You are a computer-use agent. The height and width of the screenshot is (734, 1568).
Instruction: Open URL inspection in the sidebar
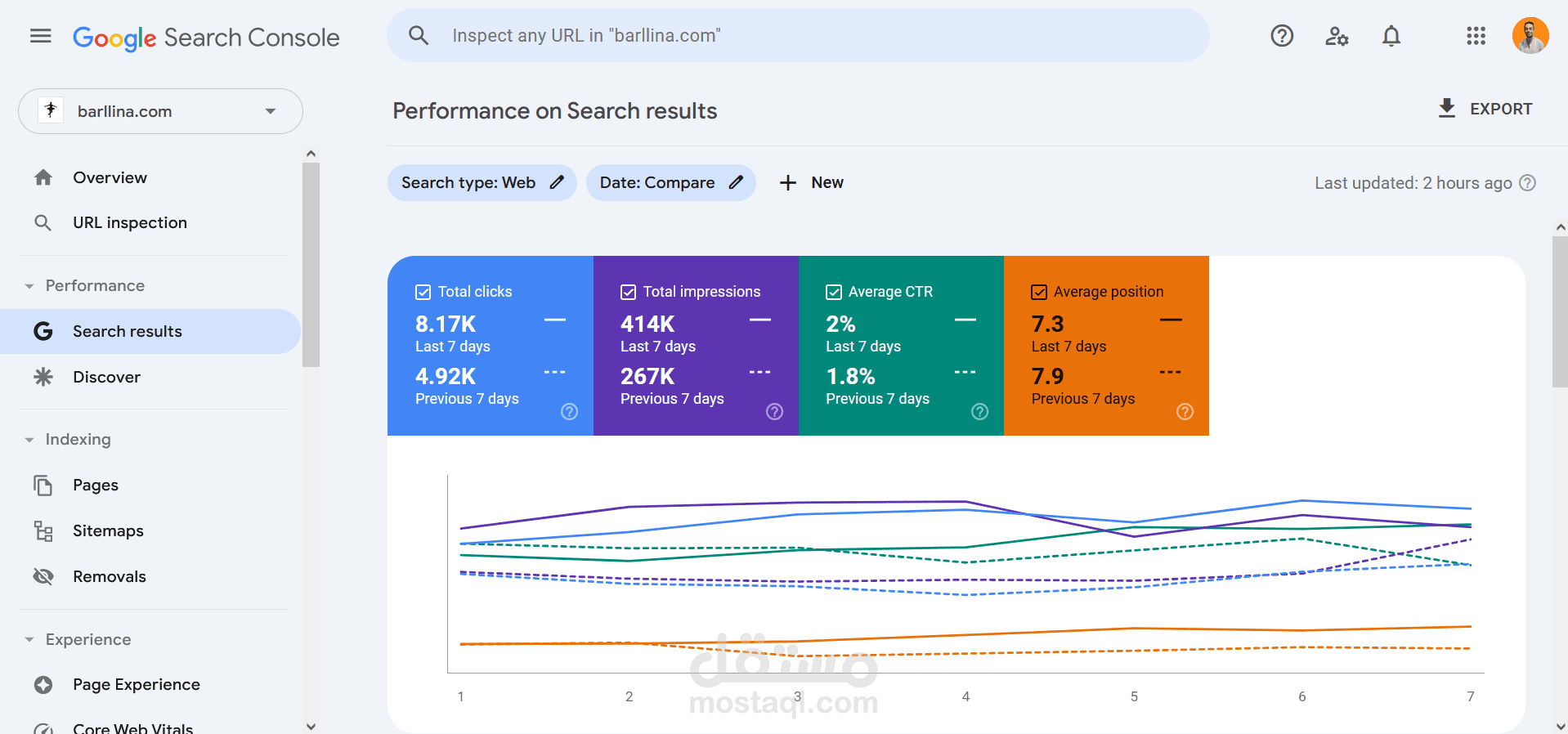[150, 222]
